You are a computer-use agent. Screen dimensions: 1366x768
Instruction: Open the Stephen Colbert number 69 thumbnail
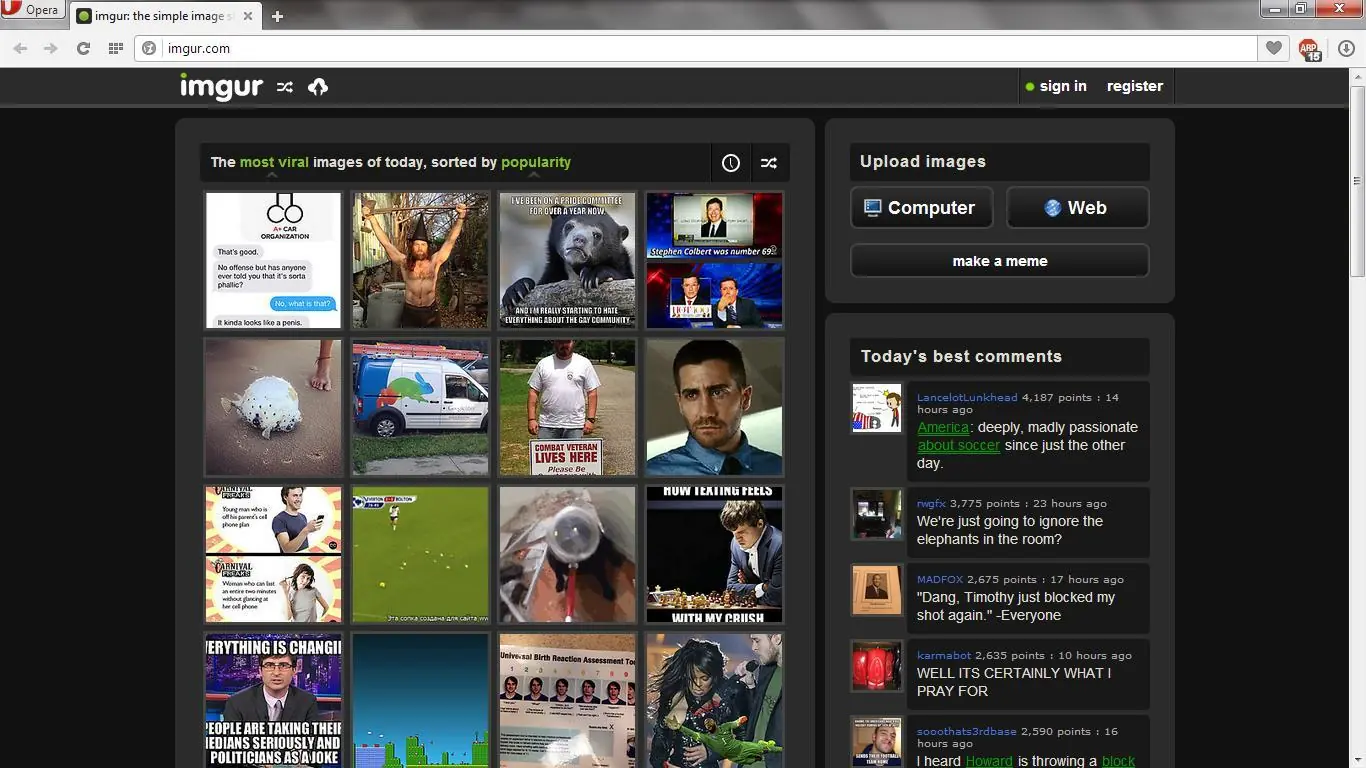tap(714, 261)
